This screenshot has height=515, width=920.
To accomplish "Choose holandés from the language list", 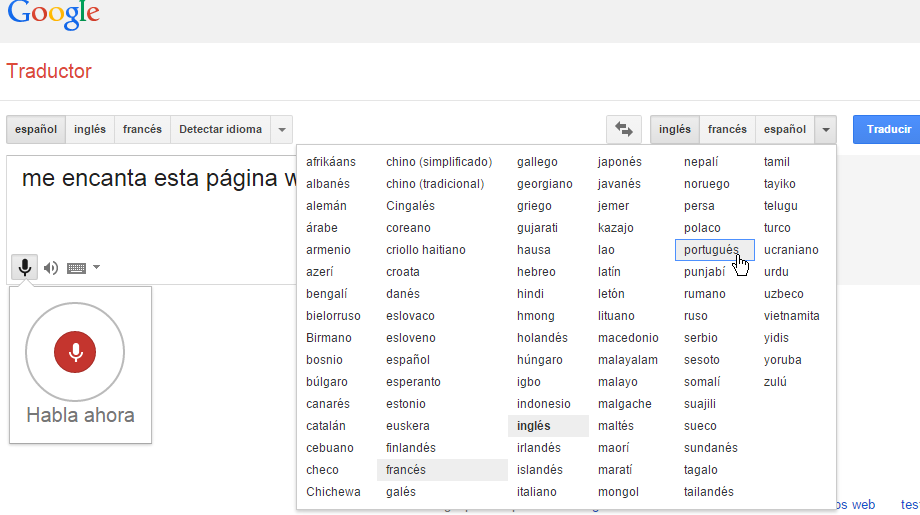I will pyautogui.click(x=542, y=338).
